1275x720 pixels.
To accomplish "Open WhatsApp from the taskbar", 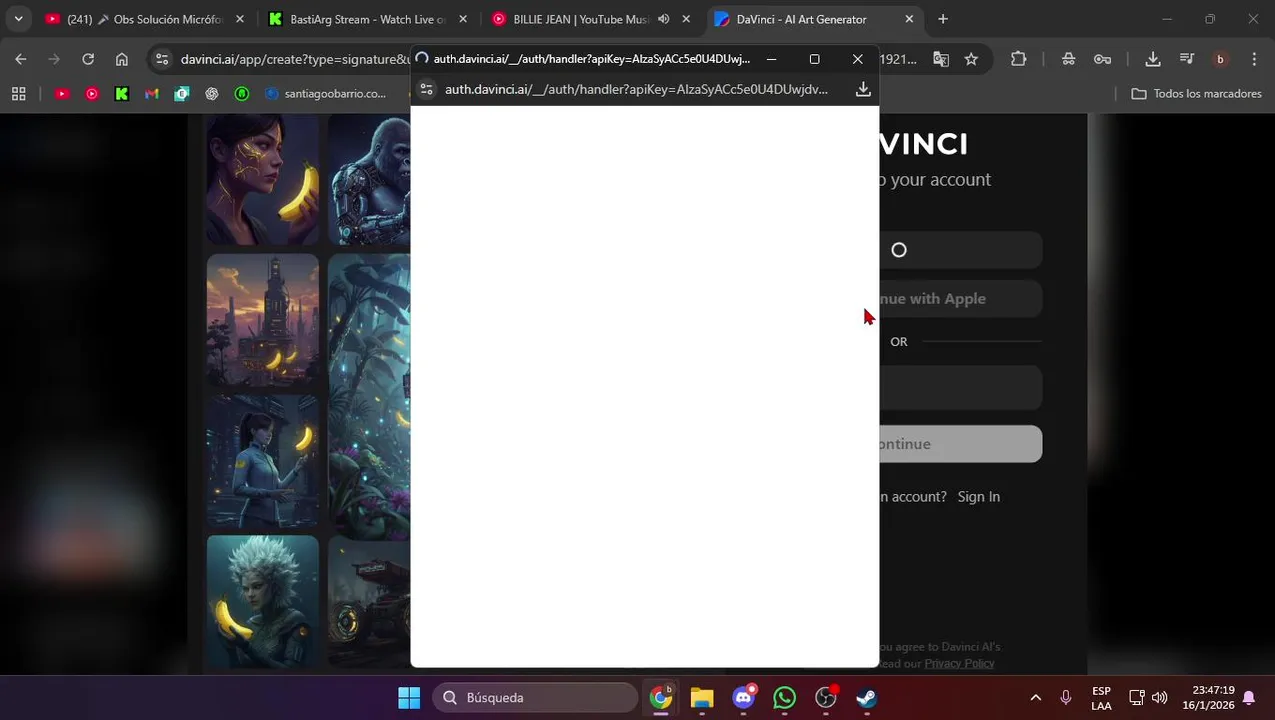I will click(784, 698).
